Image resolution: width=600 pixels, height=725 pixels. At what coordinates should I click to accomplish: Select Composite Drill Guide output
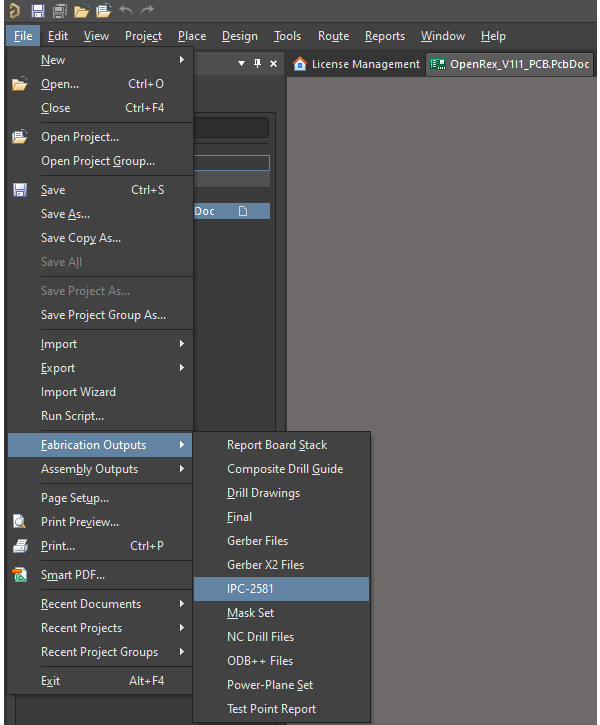click(x=282, y=469)
